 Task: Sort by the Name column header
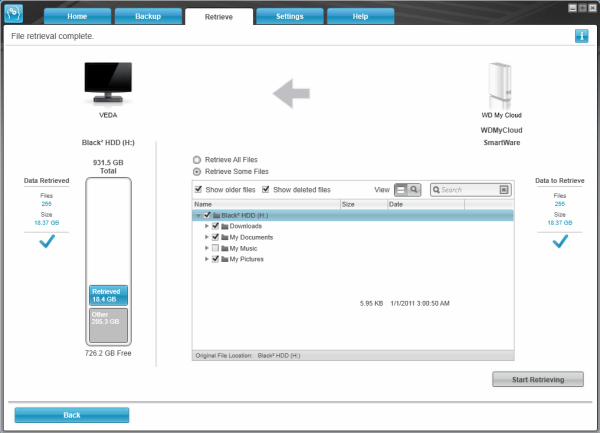point(266,204)
